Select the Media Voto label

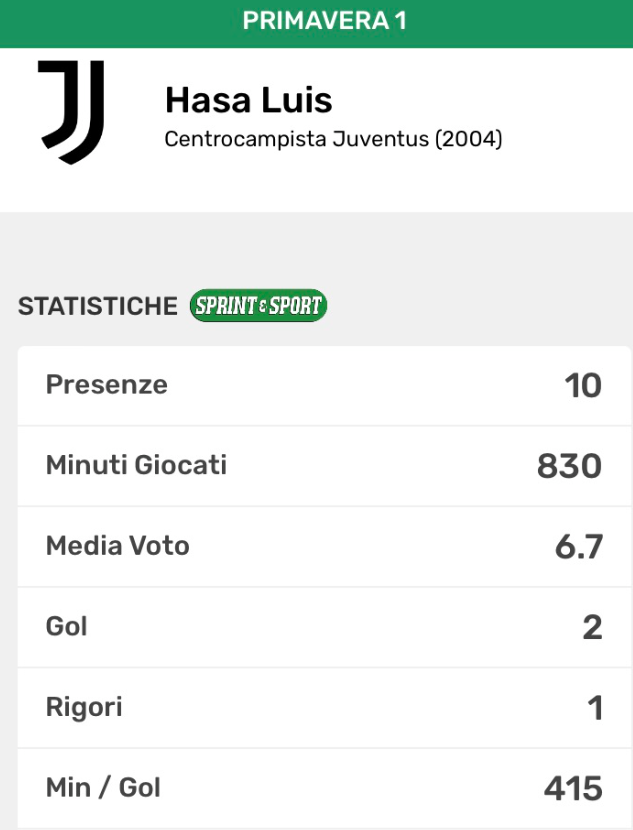(118, 546)
